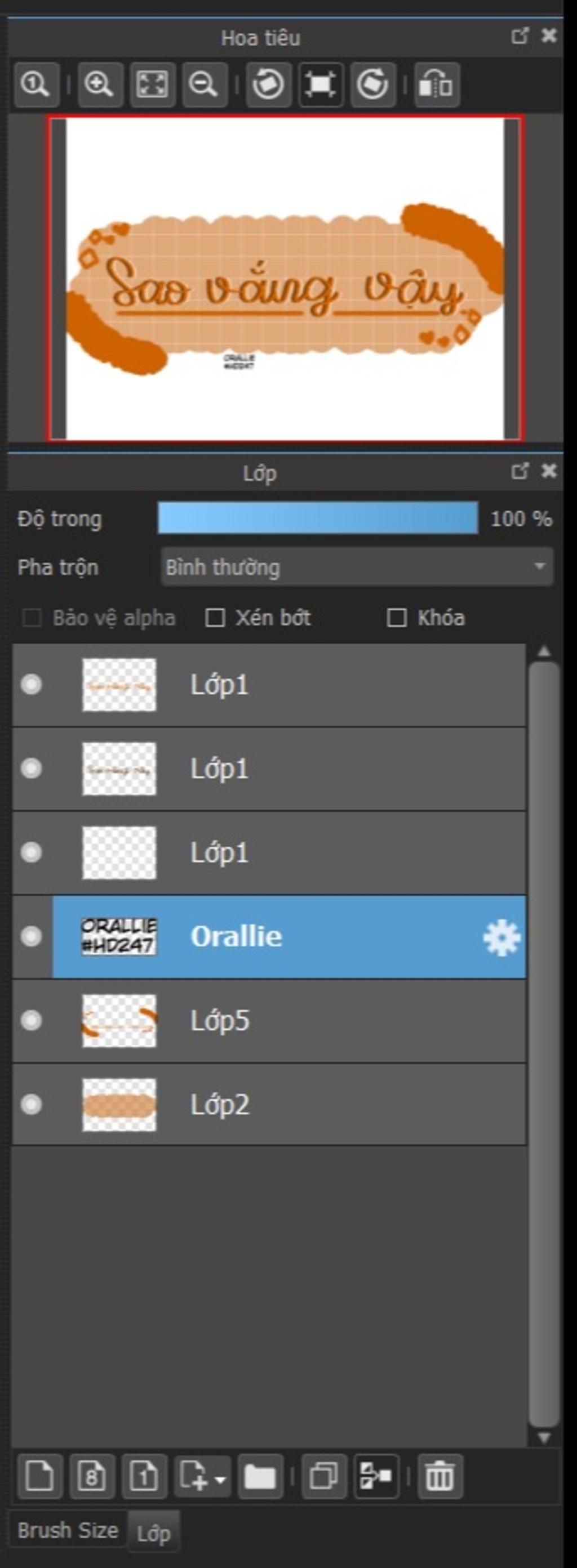Image resolution: width=577 pixels, height=1568 pixels.
Task: Adjust the Độ trong opacity slider
Action: tap(317, 518)
